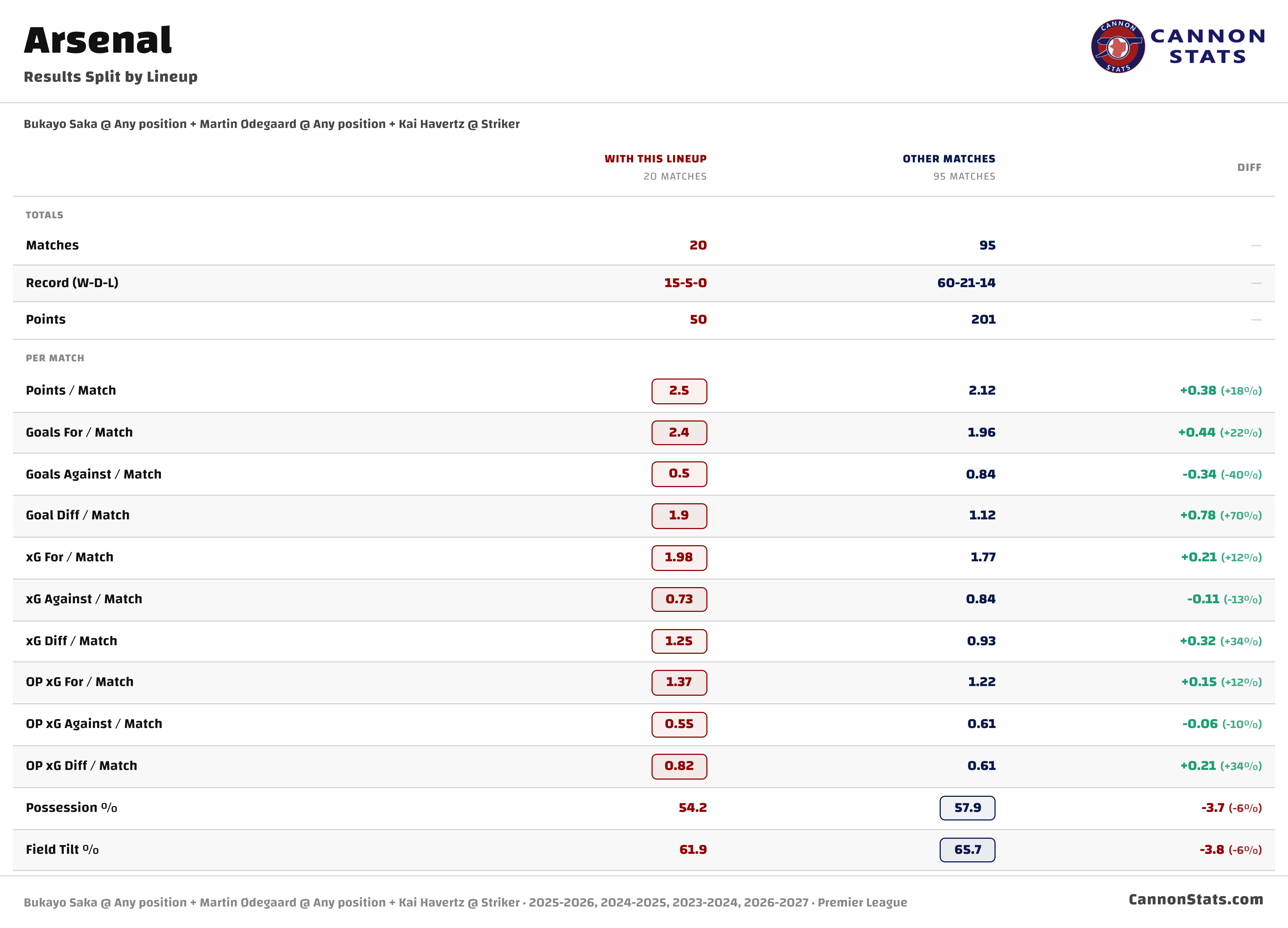Click the highlighted "0.5" goals against value

(679, 474)
